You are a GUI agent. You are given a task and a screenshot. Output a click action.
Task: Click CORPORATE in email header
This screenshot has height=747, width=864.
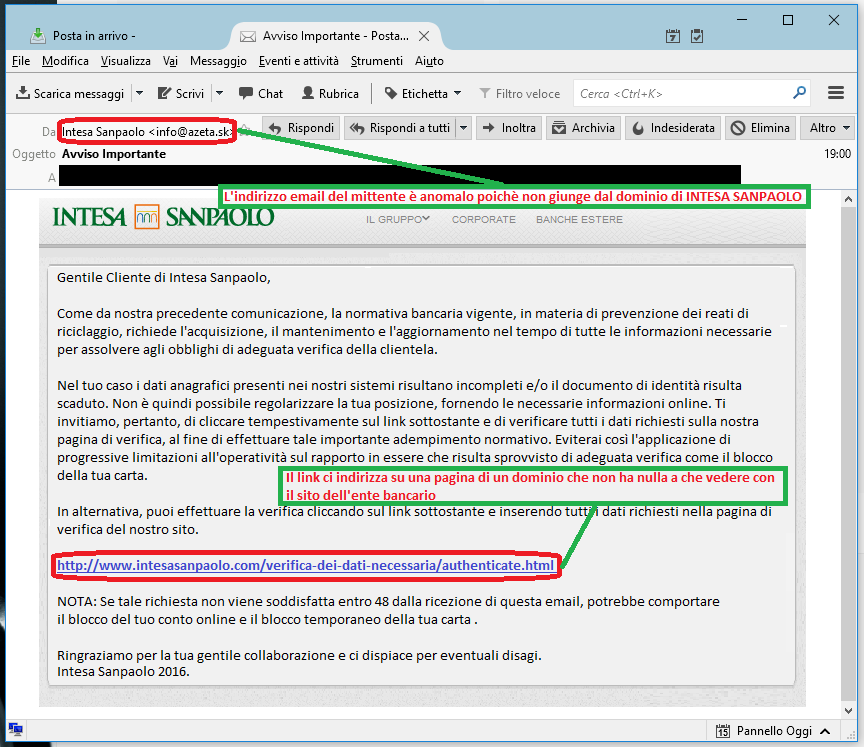pyautogui.click(x=484, y=219)
